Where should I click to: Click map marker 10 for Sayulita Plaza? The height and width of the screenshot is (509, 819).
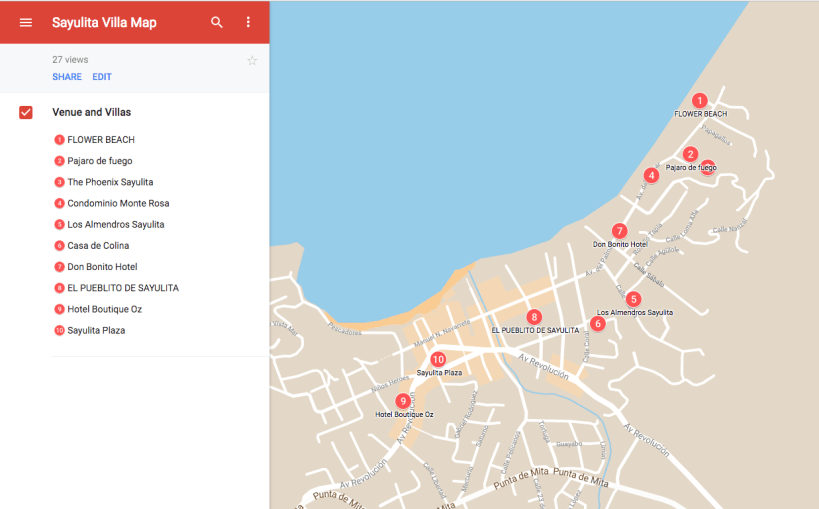[438, 359]
